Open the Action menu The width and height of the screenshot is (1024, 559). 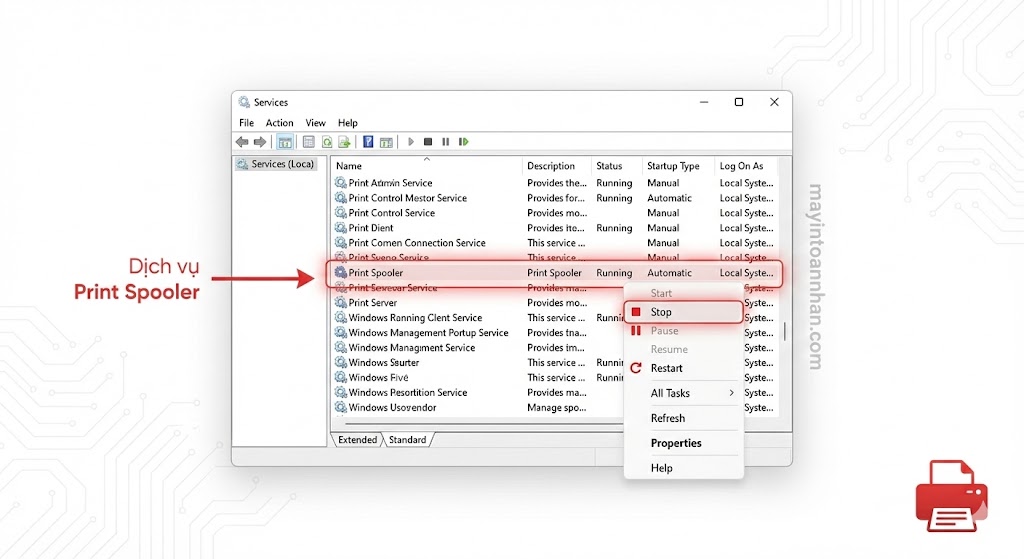(279, 123)
